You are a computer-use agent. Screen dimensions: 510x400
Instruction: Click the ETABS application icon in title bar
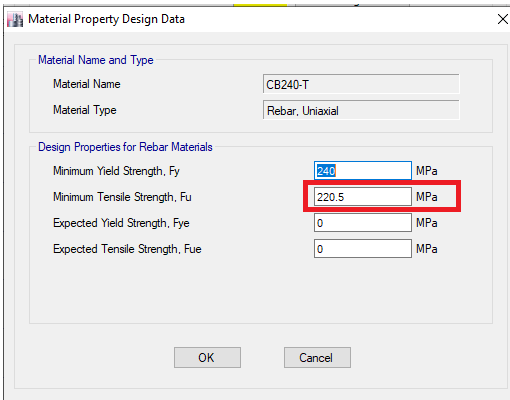(15, 19)
